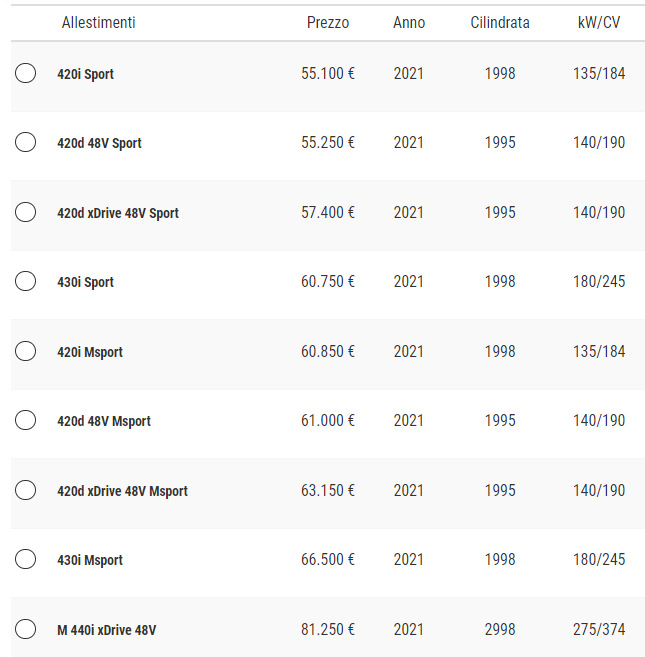645x657 pixels.
Task: Select the 420i Sport radio button
Action: 26,73
